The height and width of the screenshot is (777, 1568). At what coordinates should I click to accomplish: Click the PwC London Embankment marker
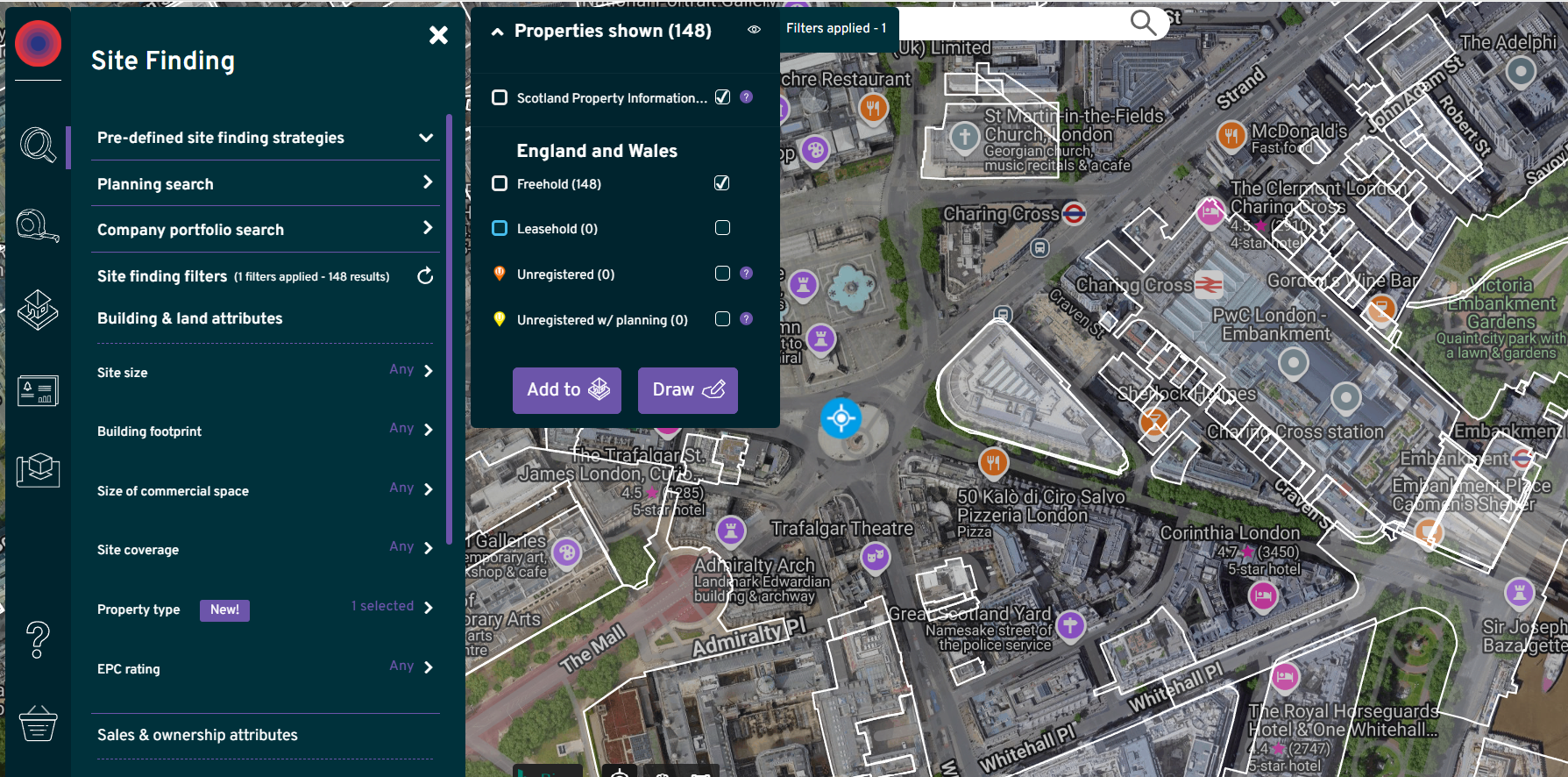pyautogui.click(x=1293, y=361)
